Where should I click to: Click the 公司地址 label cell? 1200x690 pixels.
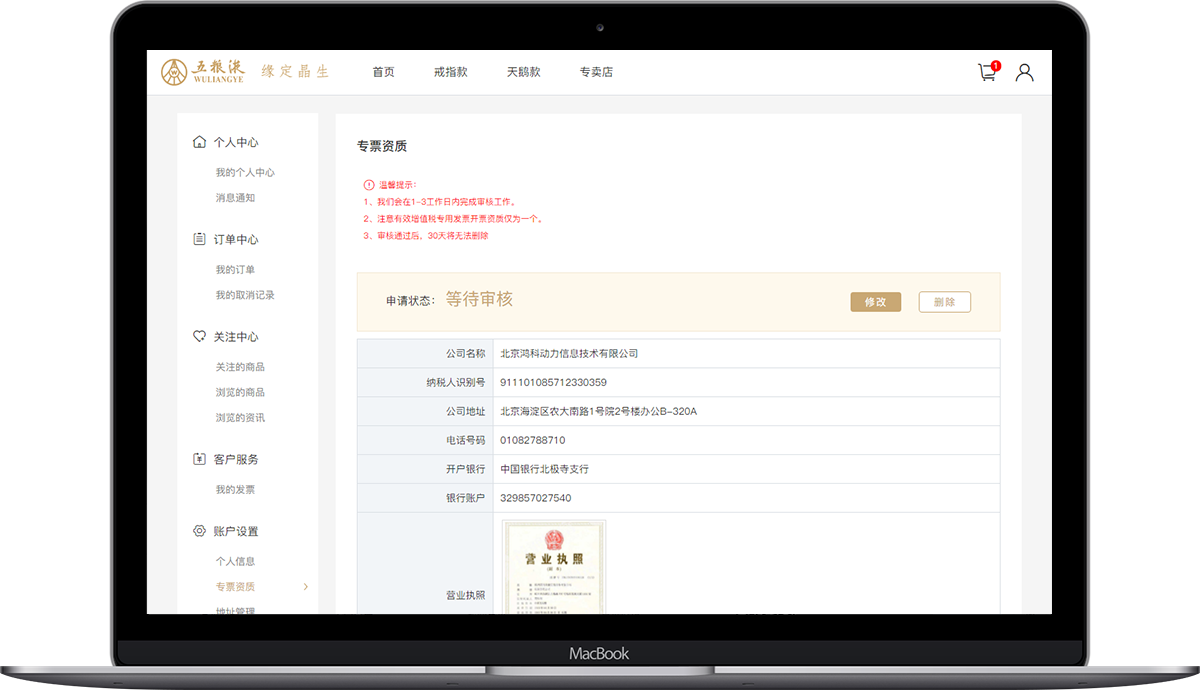coord(425,411)
